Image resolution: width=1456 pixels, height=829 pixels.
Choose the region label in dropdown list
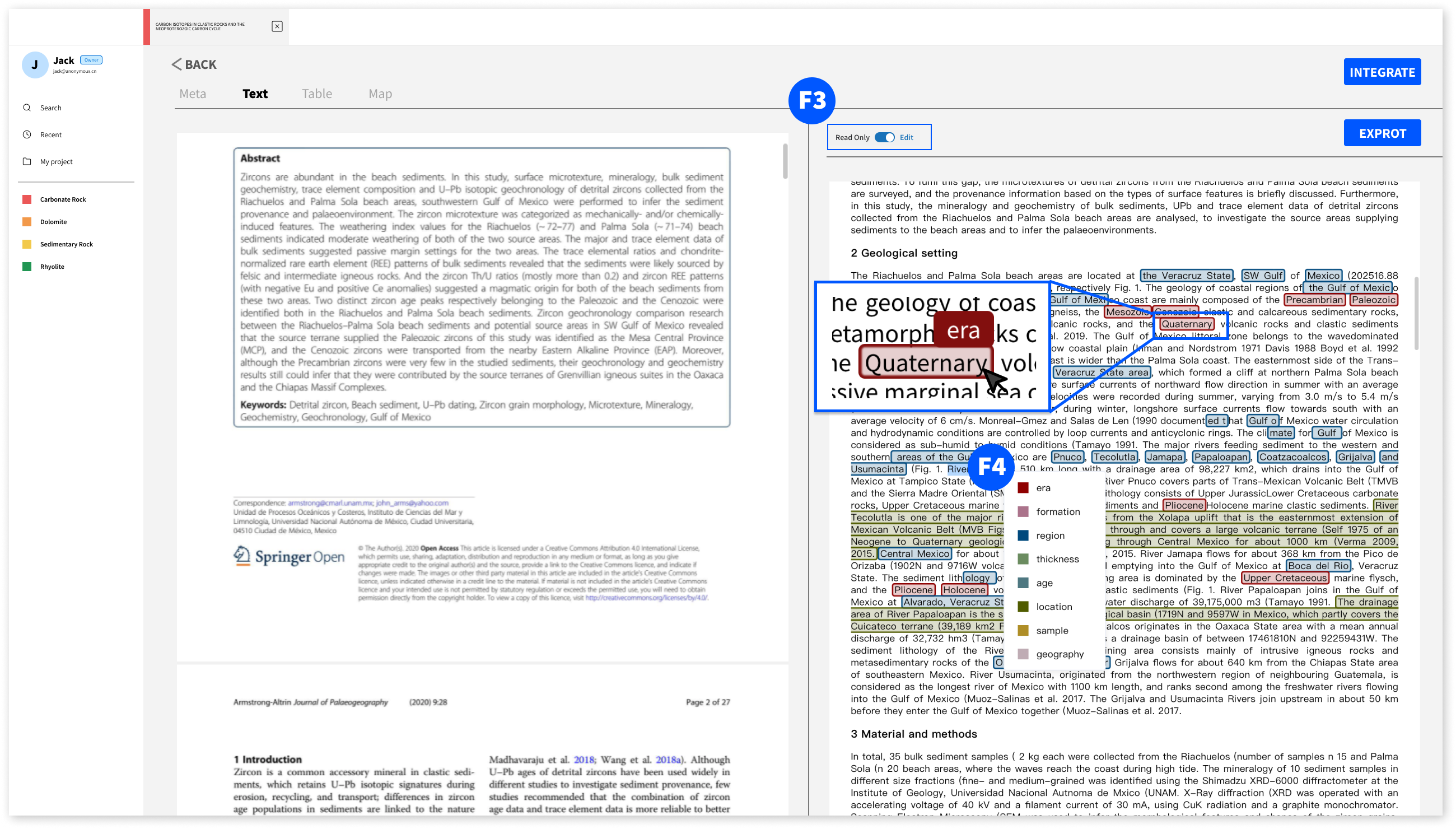coord(1049,535)
